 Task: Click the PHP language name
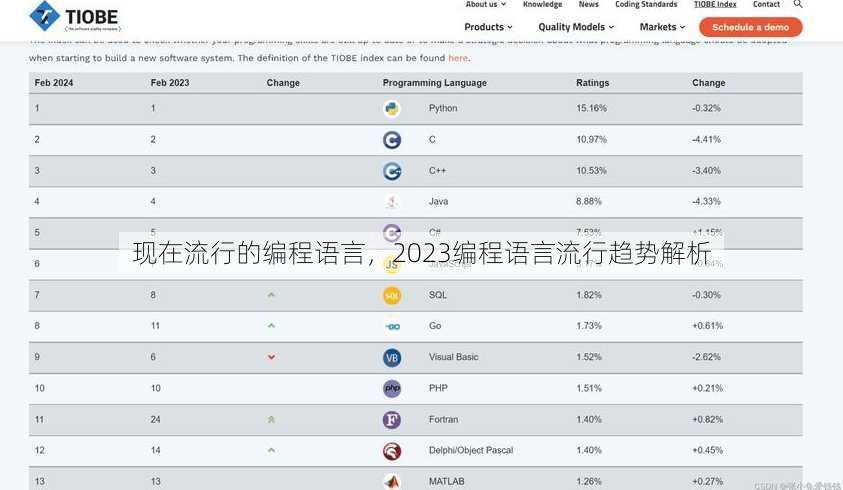[438, 388]
